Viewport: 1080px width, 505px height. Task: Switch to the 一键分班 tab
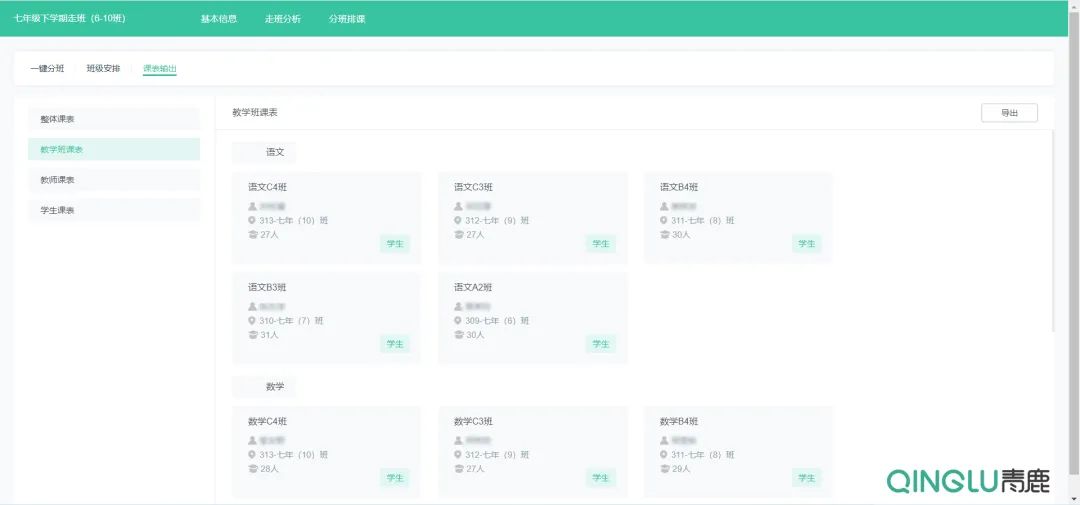[x=47, y=69]
